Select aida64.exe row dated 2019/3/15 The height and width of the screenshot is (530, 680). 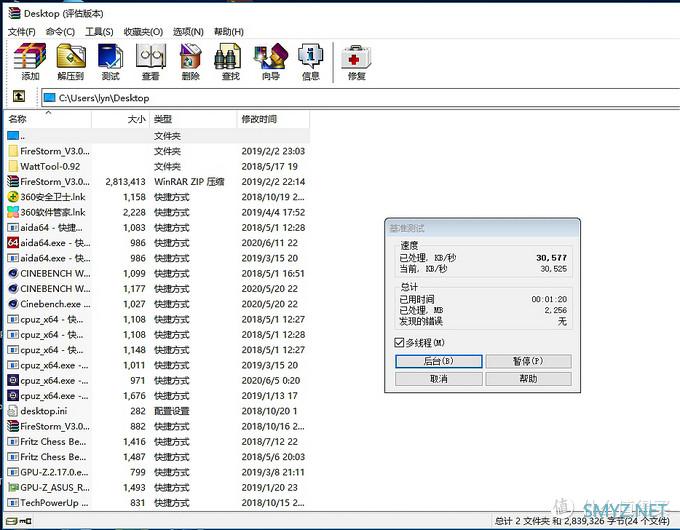[157, 258]
